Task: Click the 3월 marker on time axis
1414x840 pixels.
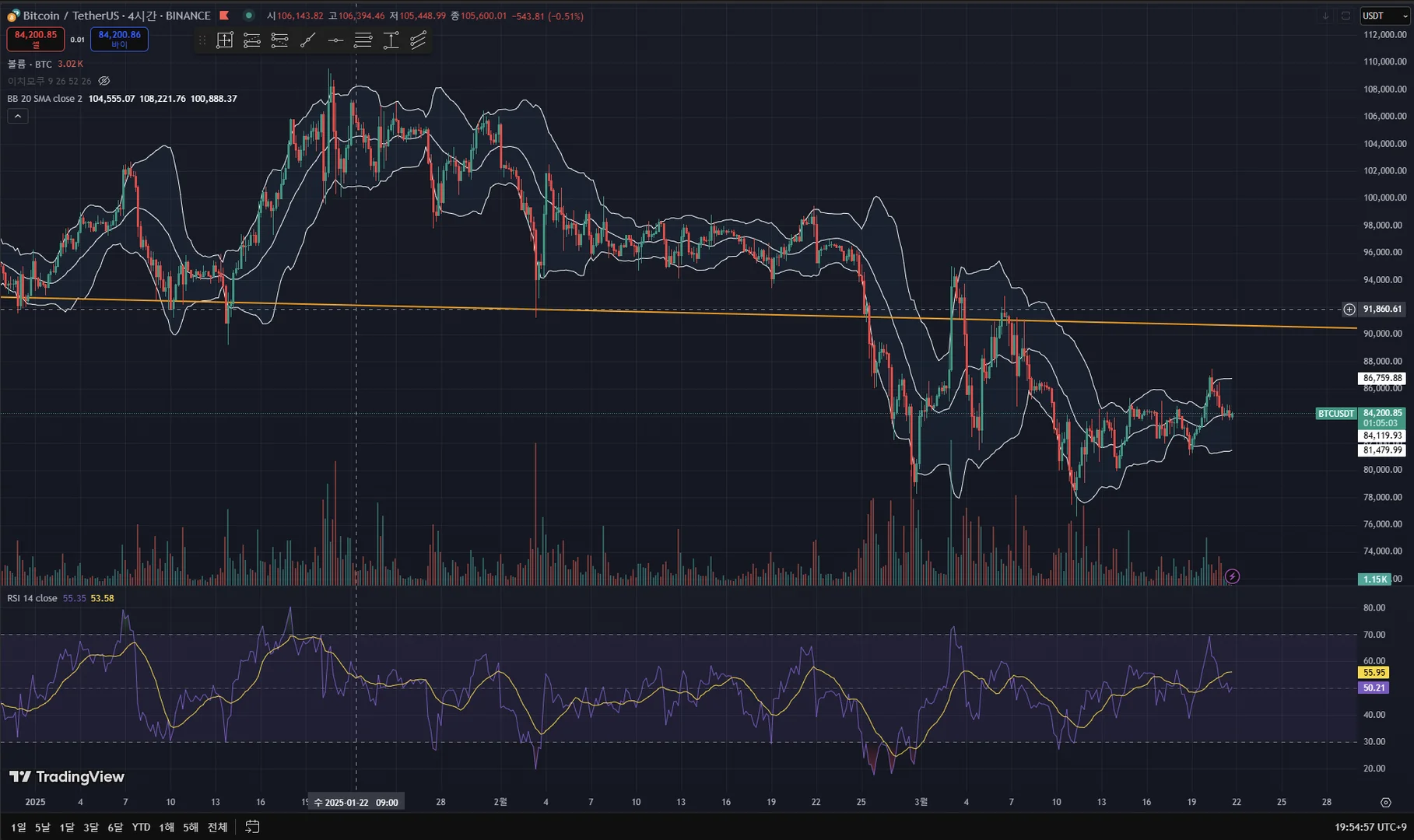Action: pyautogui.click(x=921, y=802)
